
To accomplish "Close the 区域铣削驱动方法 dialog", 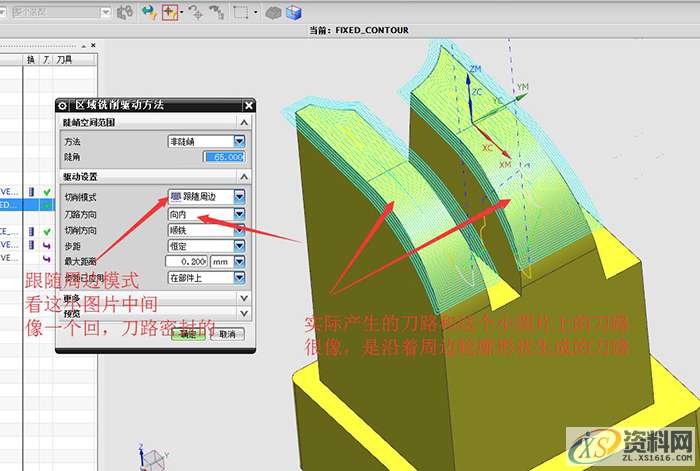I will tap(248, 105).
